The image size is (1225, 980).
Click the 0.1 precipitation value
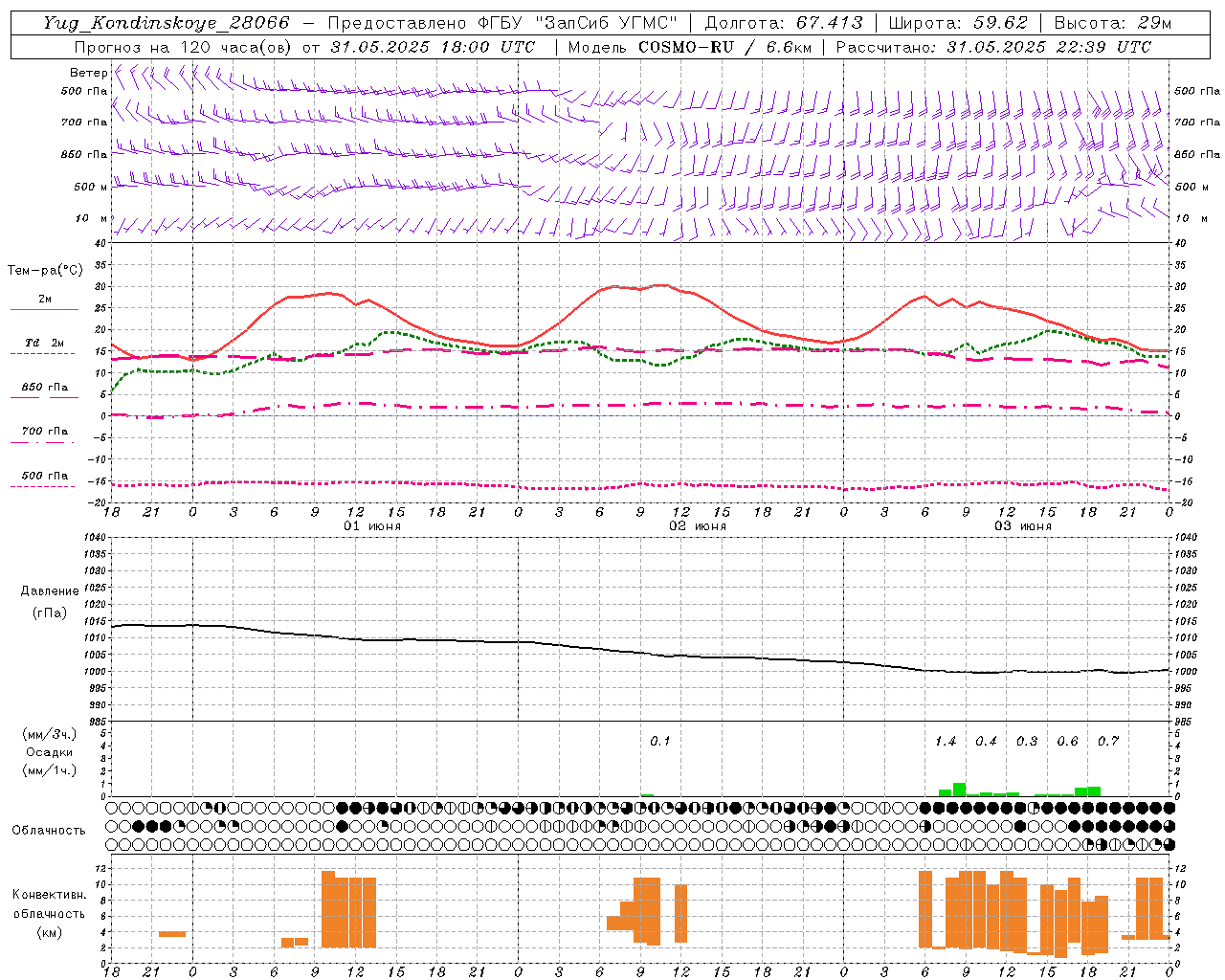click(x=660, y=741)
